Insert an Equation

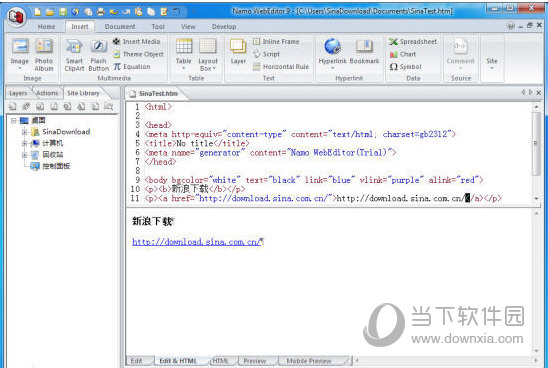click(132, 67)
